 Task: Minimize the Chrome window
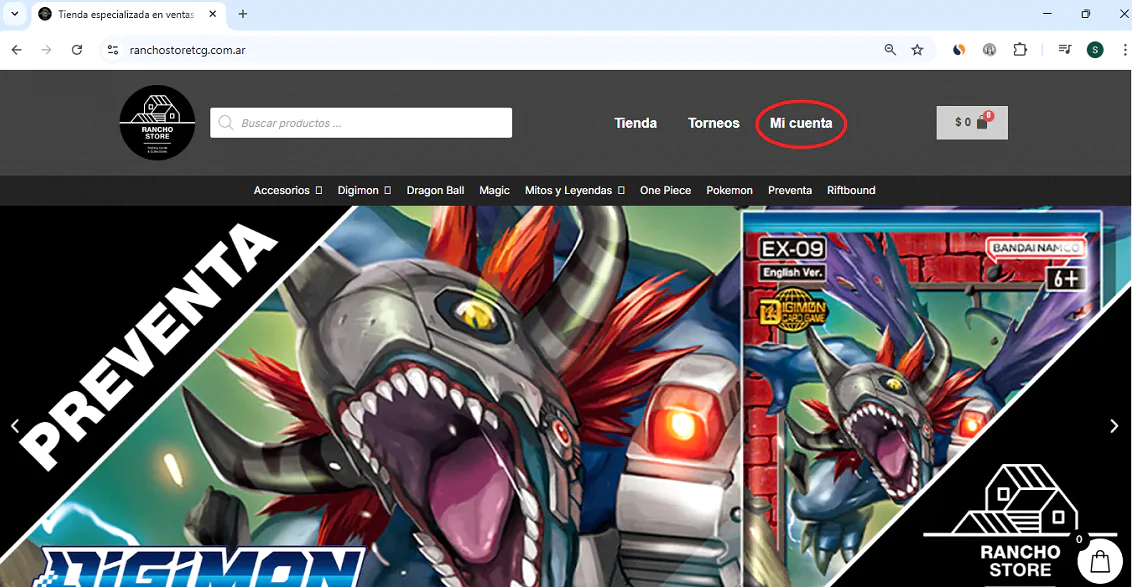(1048, 14)
